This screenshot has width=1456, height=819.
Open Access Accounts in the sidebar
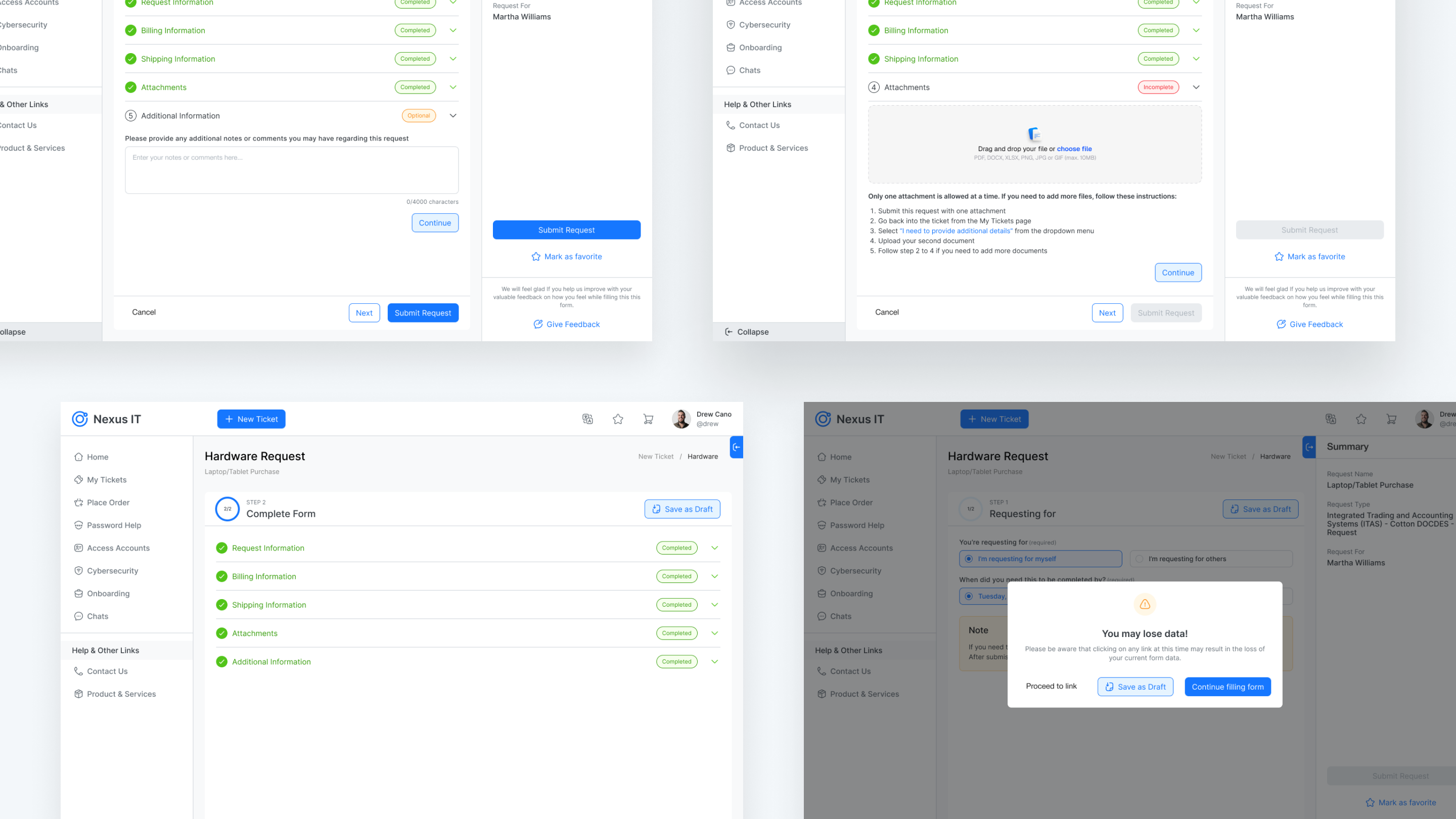(x=118, y=548)
